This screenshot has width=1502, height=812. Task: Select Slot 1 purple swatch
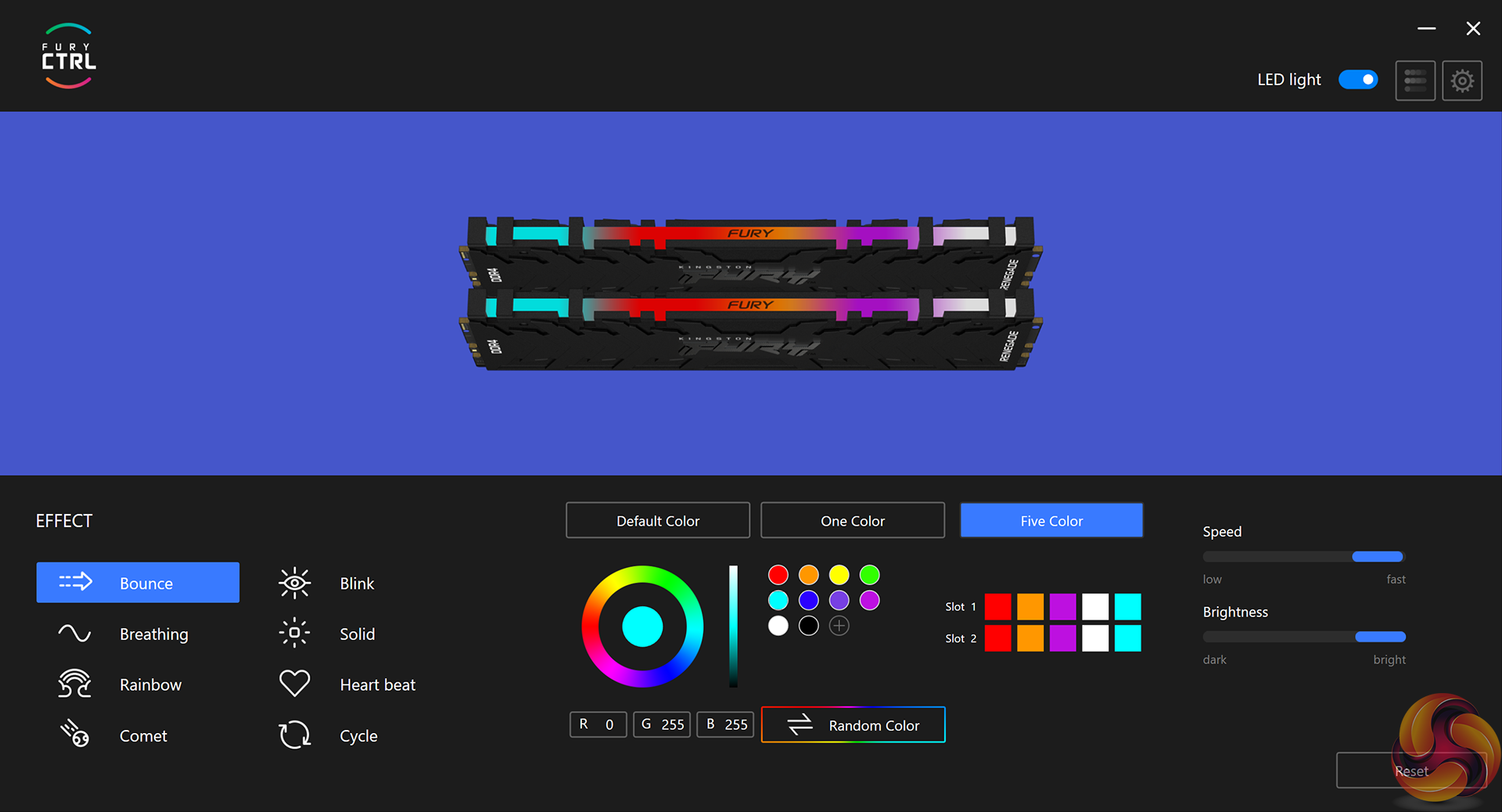point(1063,607)
